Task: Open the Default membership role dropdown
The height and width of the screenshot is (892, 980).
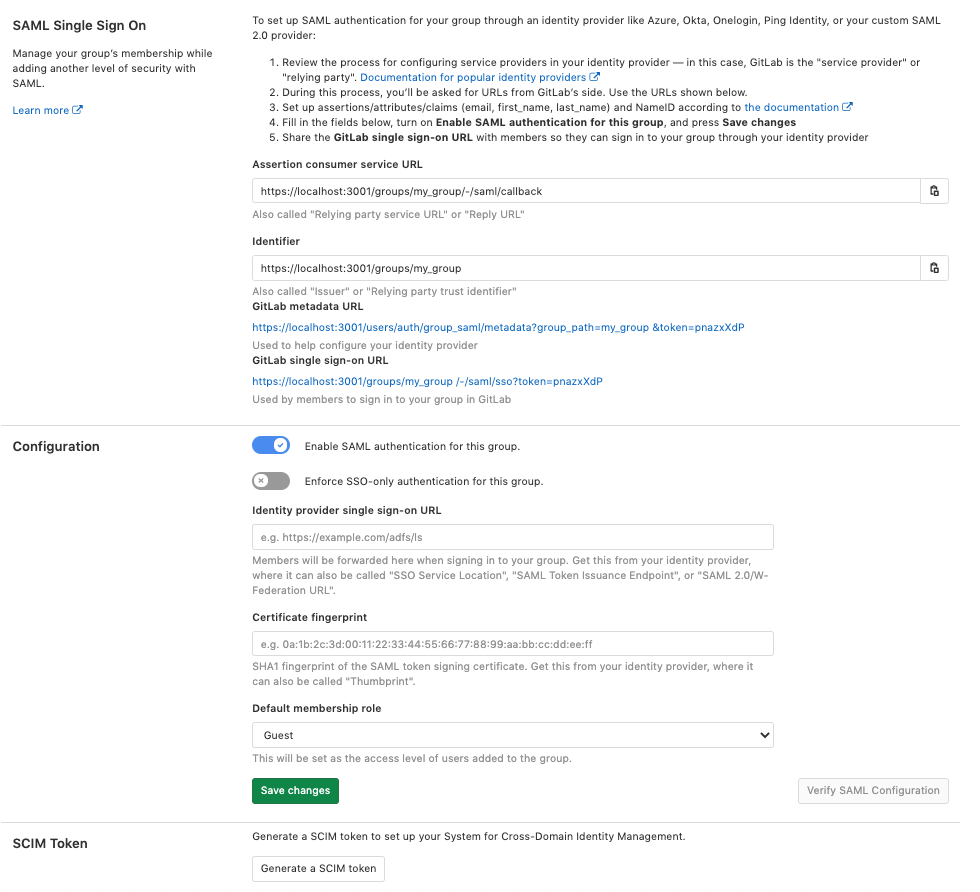Action: pyautogui.click(x=512, y=735)
